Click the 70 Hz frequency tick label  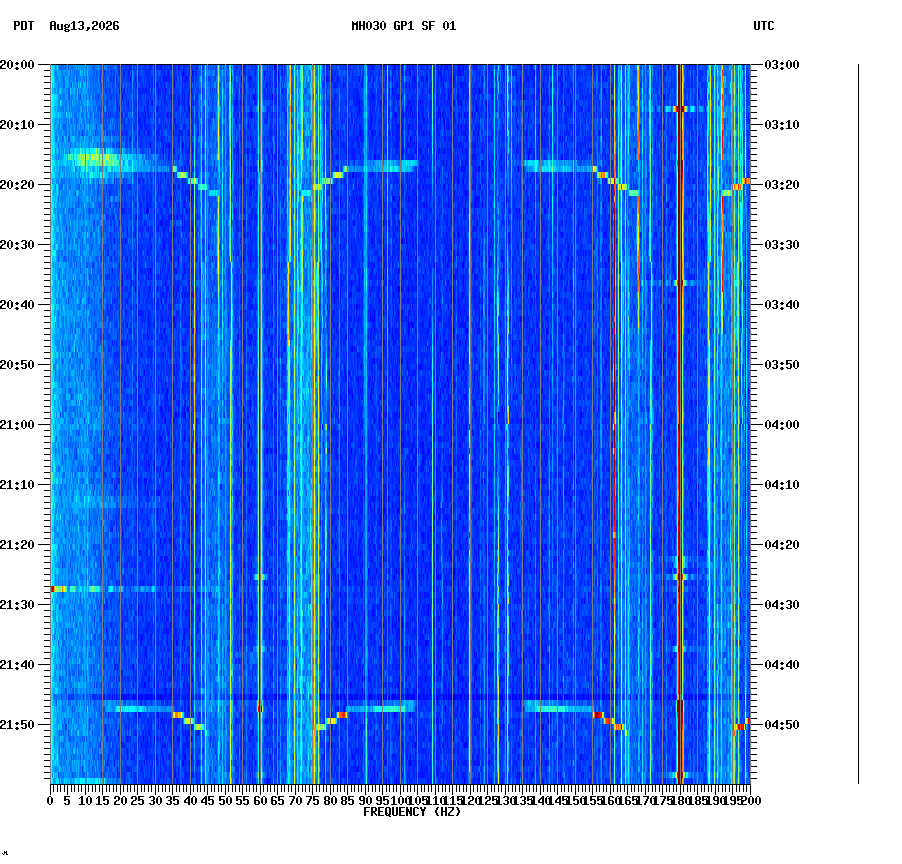coord(295,801)
